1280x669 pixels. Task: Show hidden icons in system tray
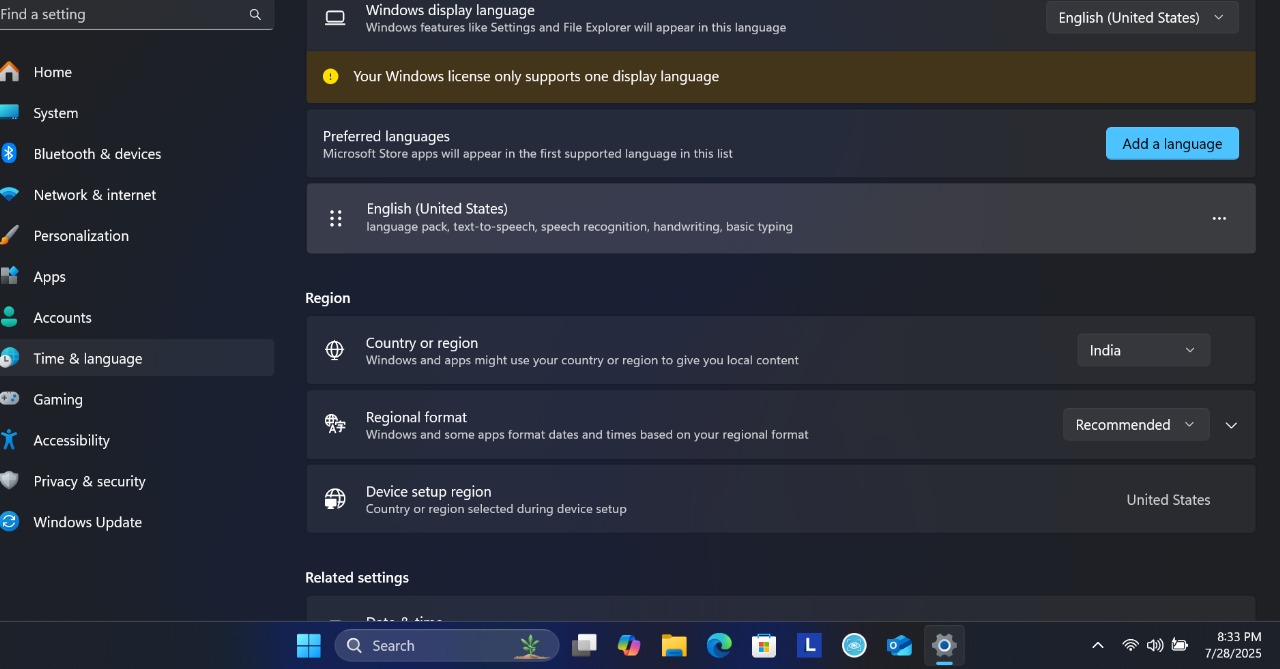[x=1097, y=645]
